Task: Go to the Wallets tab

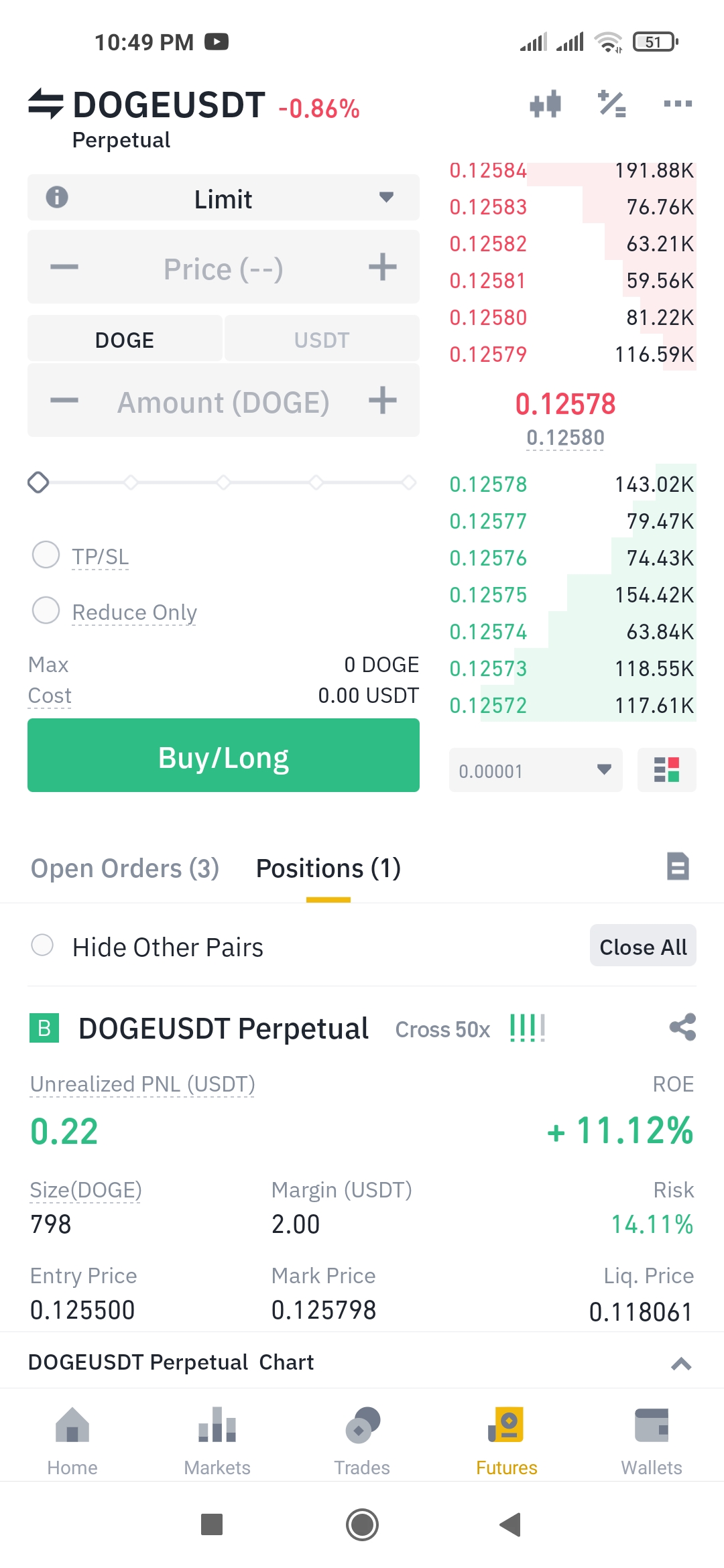Action: (652, 1441)
